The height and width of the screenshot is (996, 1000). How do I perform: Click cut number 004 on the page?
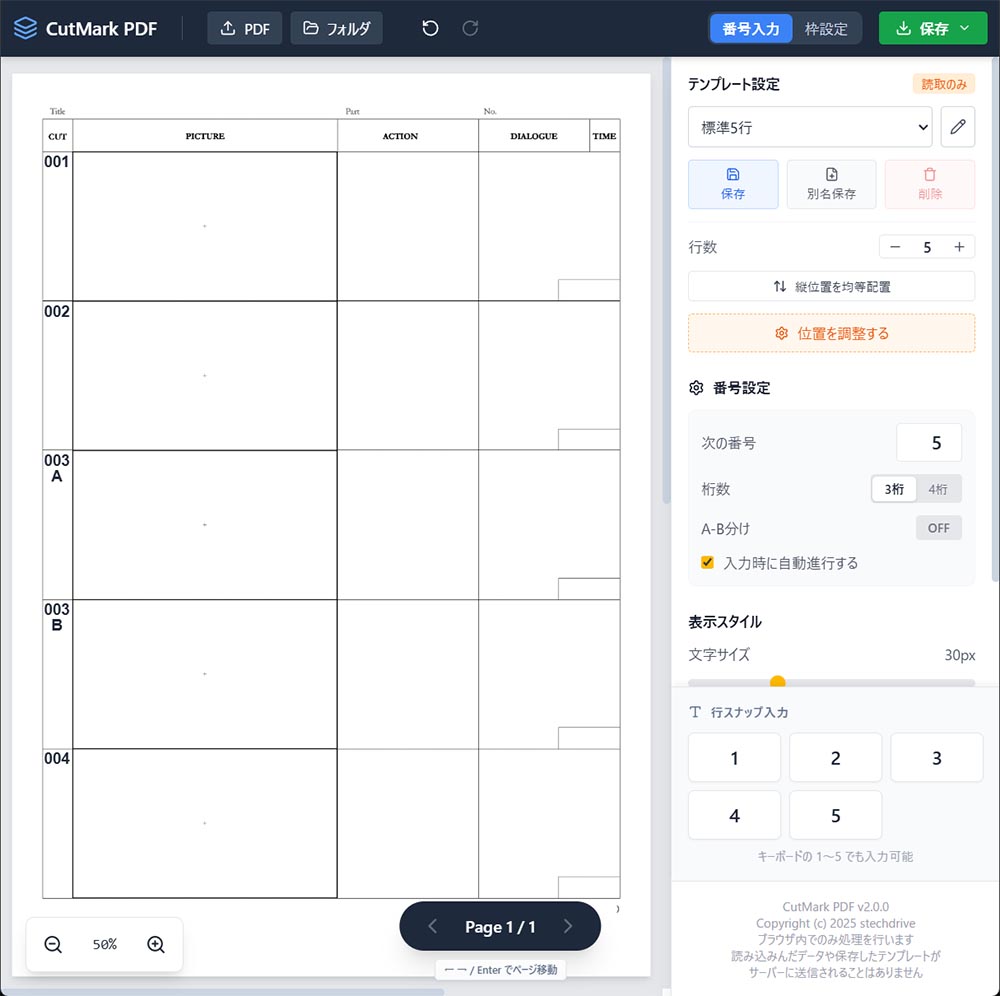point(57,758)
